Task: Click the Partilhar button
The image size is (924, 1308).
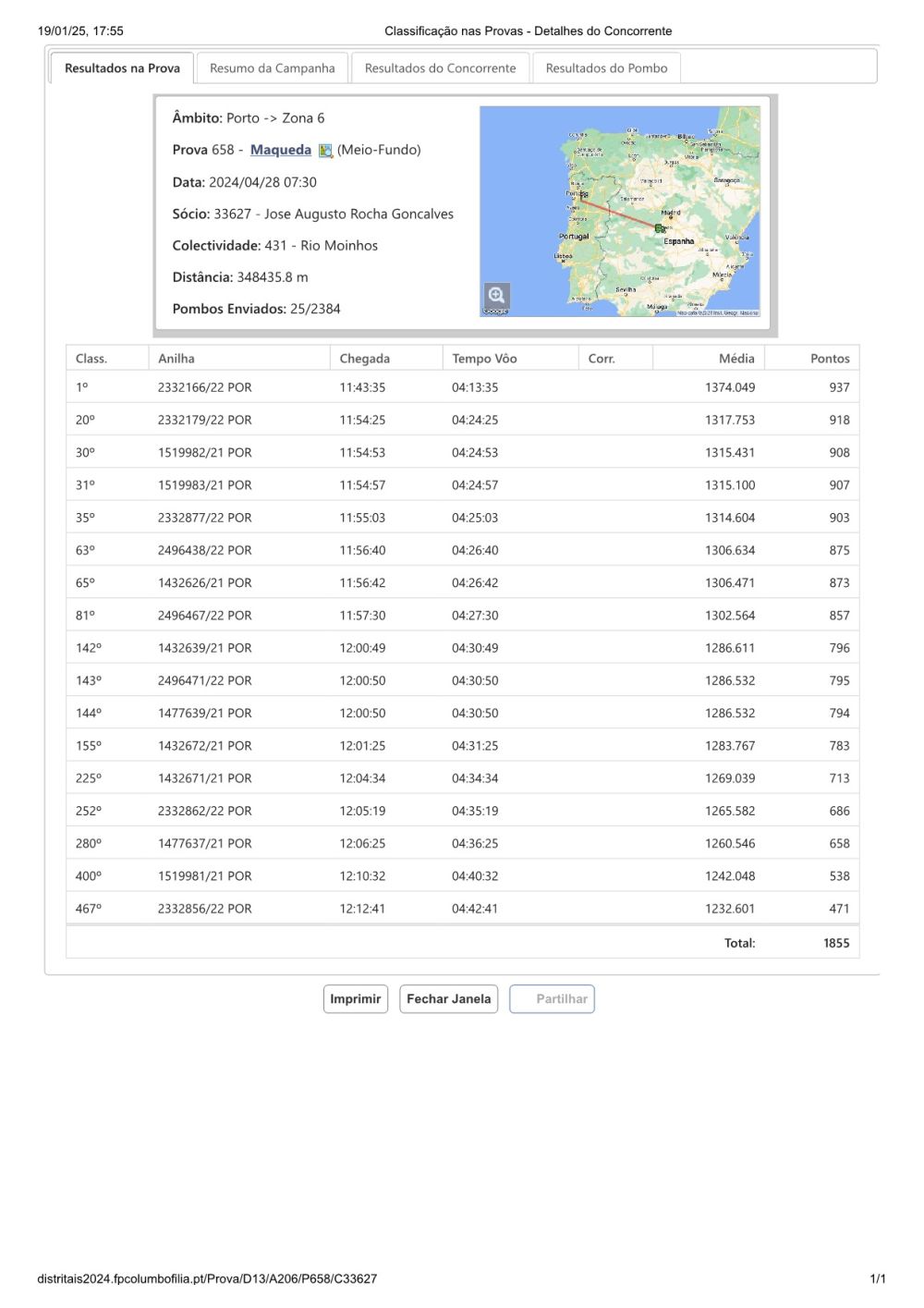Action: (x=552, y=999)
